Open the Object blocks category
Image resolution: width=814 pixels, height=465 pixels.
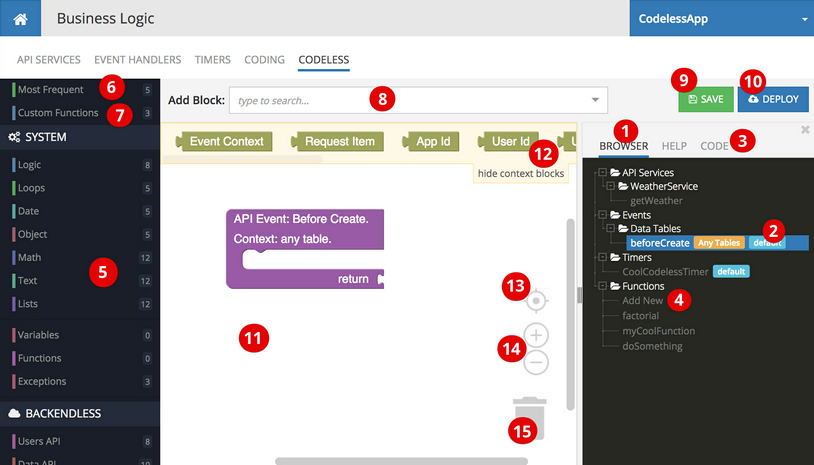pyautogui.click(x=80, y=234)
